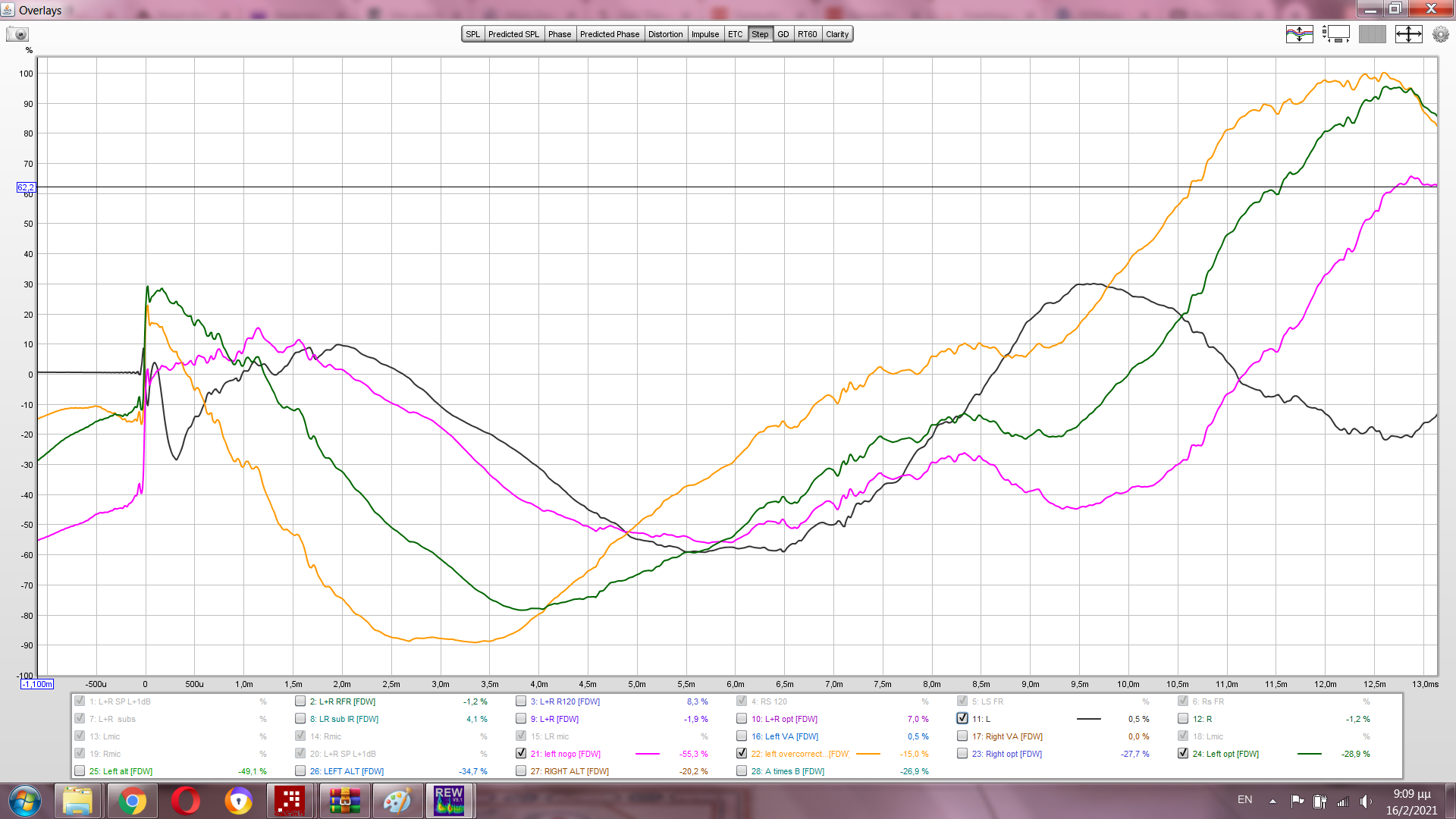Open the graph controls gear icon

pyautogui.click(x=1440, y=34)
